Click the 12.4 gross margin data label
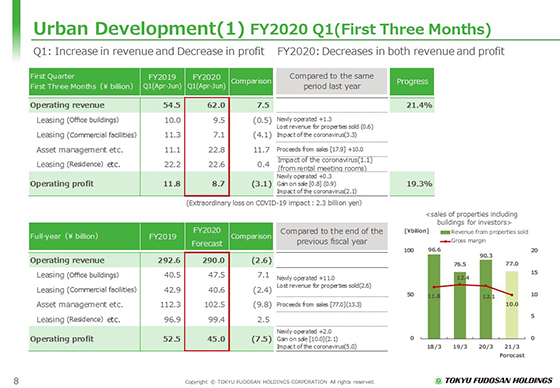 pos(462,278)
